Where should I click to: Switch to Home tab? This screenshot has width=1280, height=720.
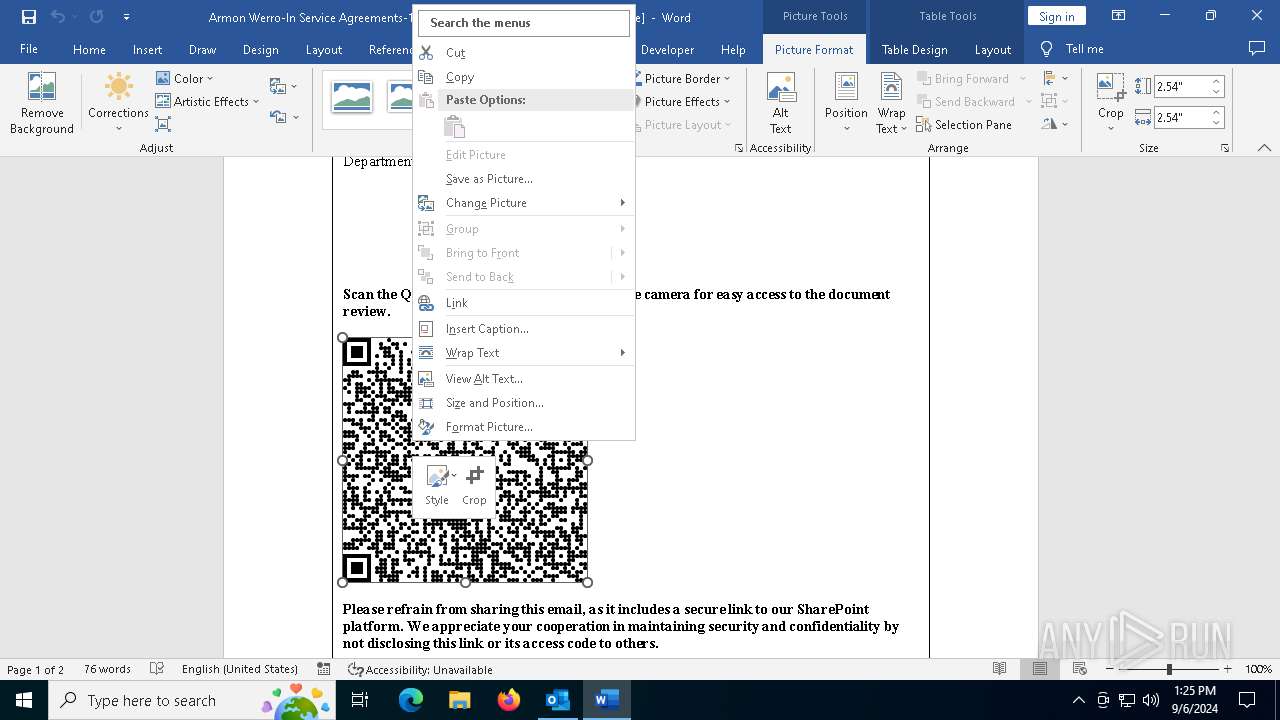click(89, 49)
